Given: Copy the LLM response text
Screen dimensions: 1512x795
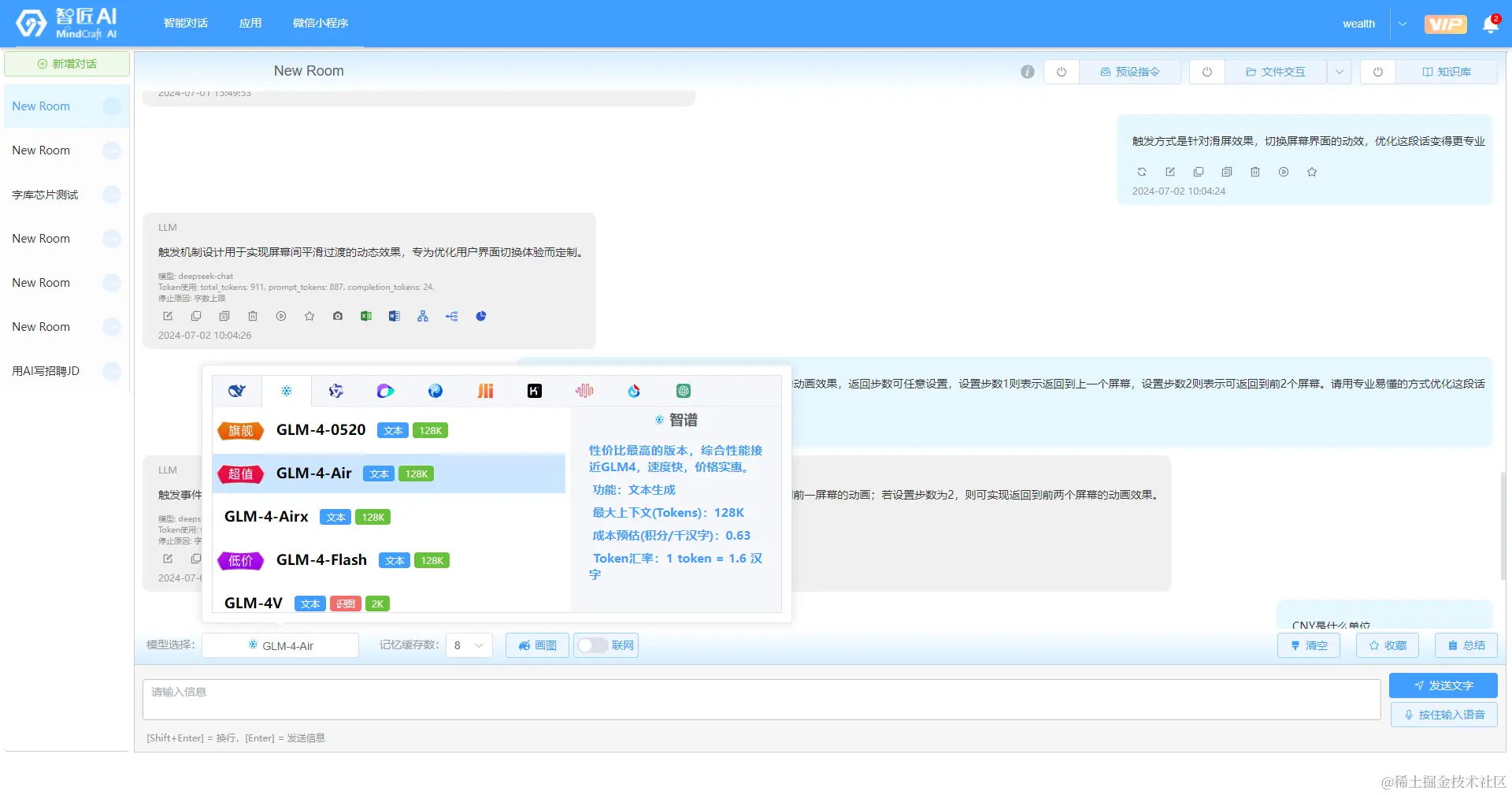Looking at the screenshot, I should coord(196,316).
